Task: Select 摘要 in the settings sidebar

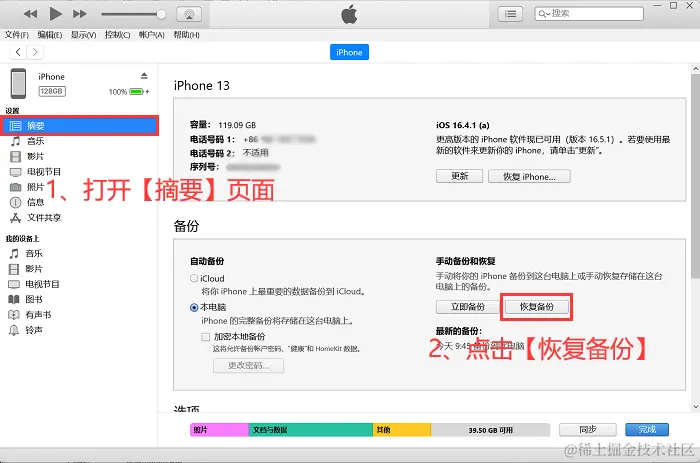Action: coord(79,125)
